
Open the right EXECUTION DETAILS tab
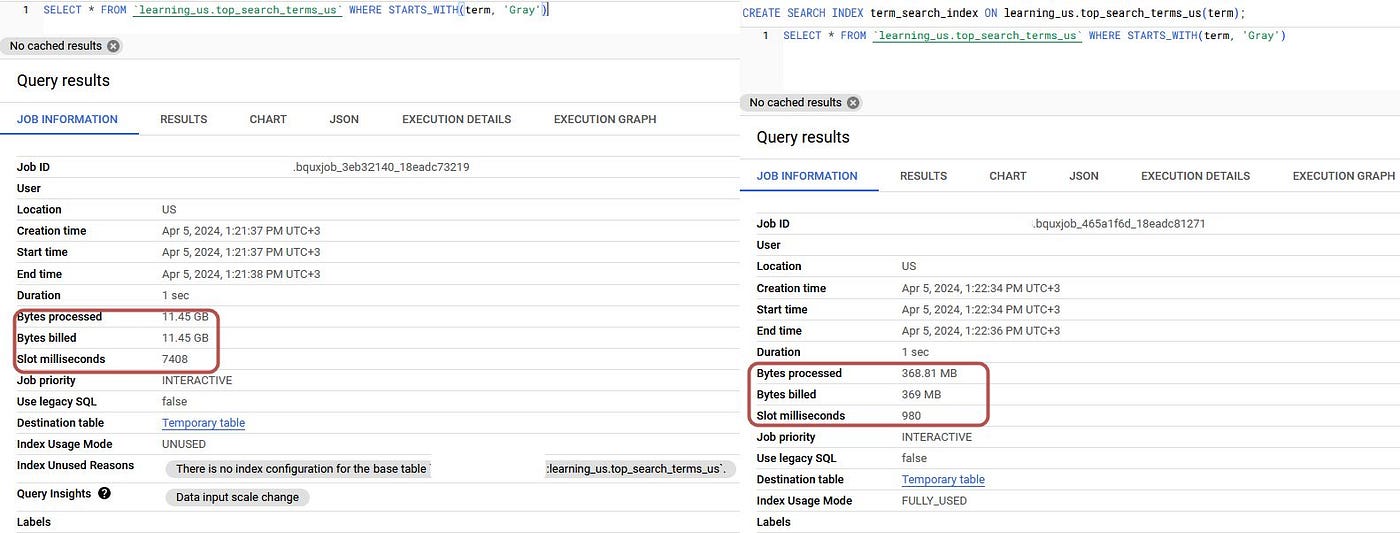click(1196, 176)
